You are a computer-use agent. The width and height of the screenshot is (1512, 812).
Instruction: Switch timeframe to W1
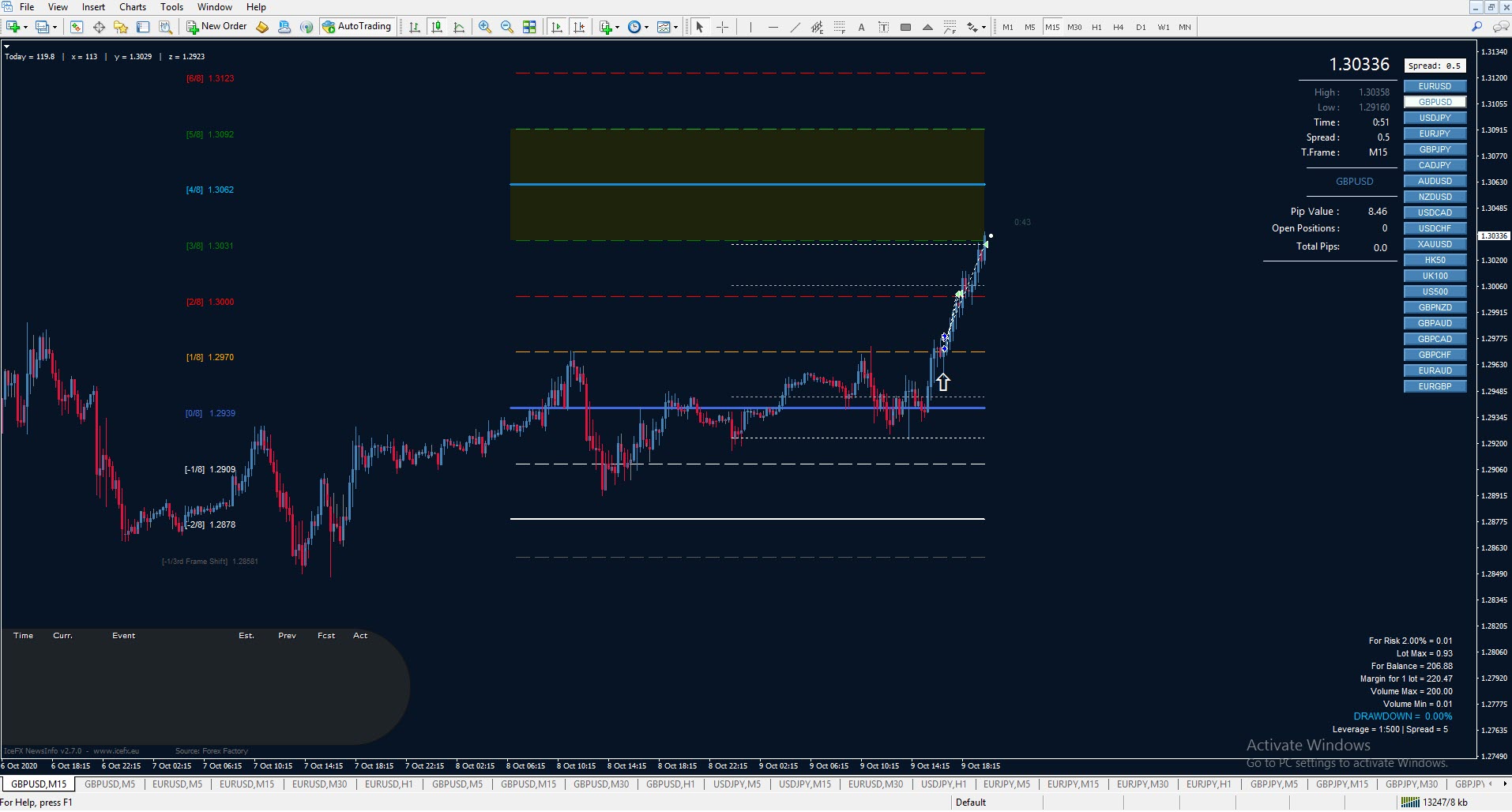(1164, 27)
